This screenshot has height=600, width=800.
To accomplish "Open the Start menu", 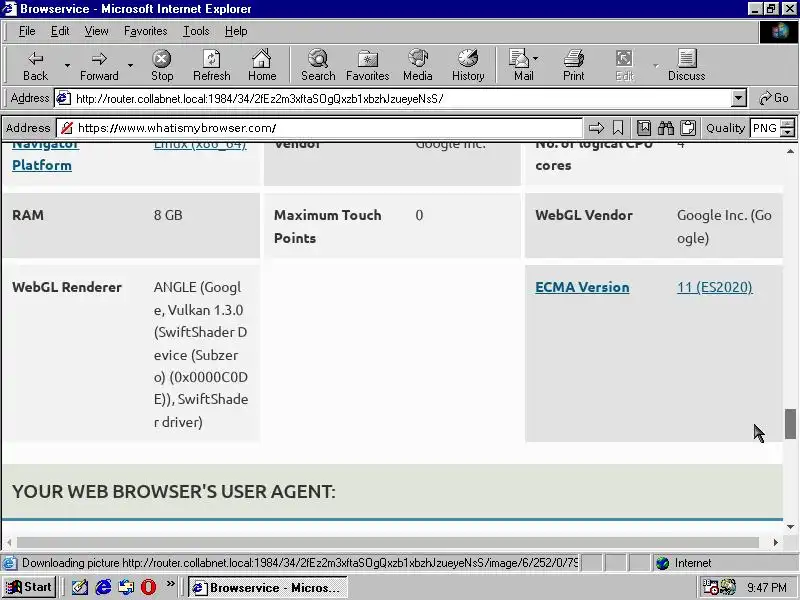I will click(x=29, y=587).
